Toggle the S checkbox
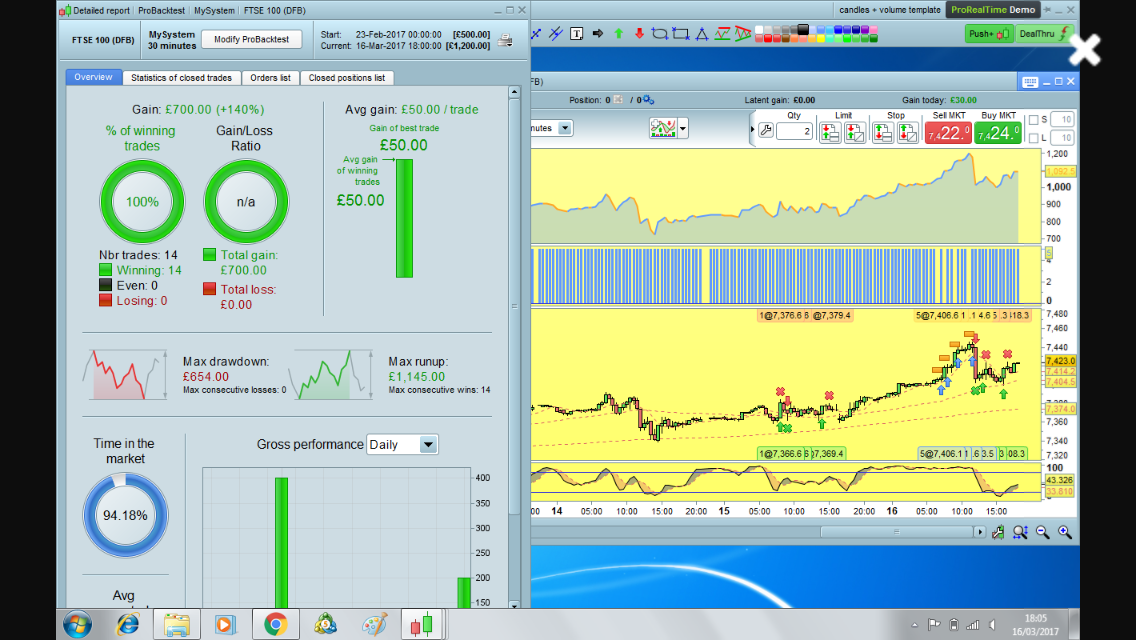 click(1034, 120)
